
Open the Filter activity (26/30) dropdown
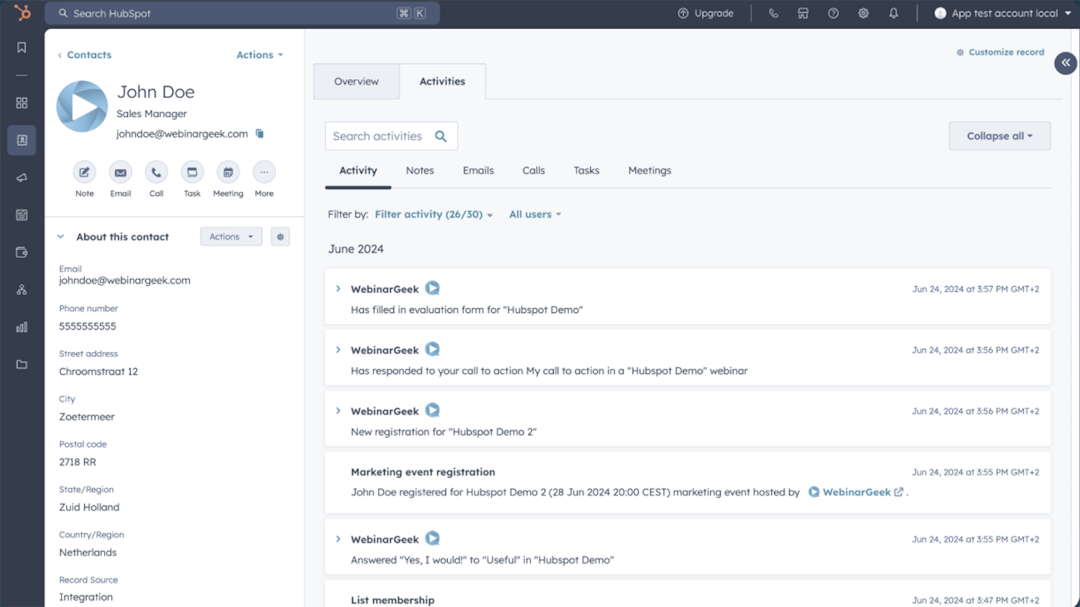(434, 214)
